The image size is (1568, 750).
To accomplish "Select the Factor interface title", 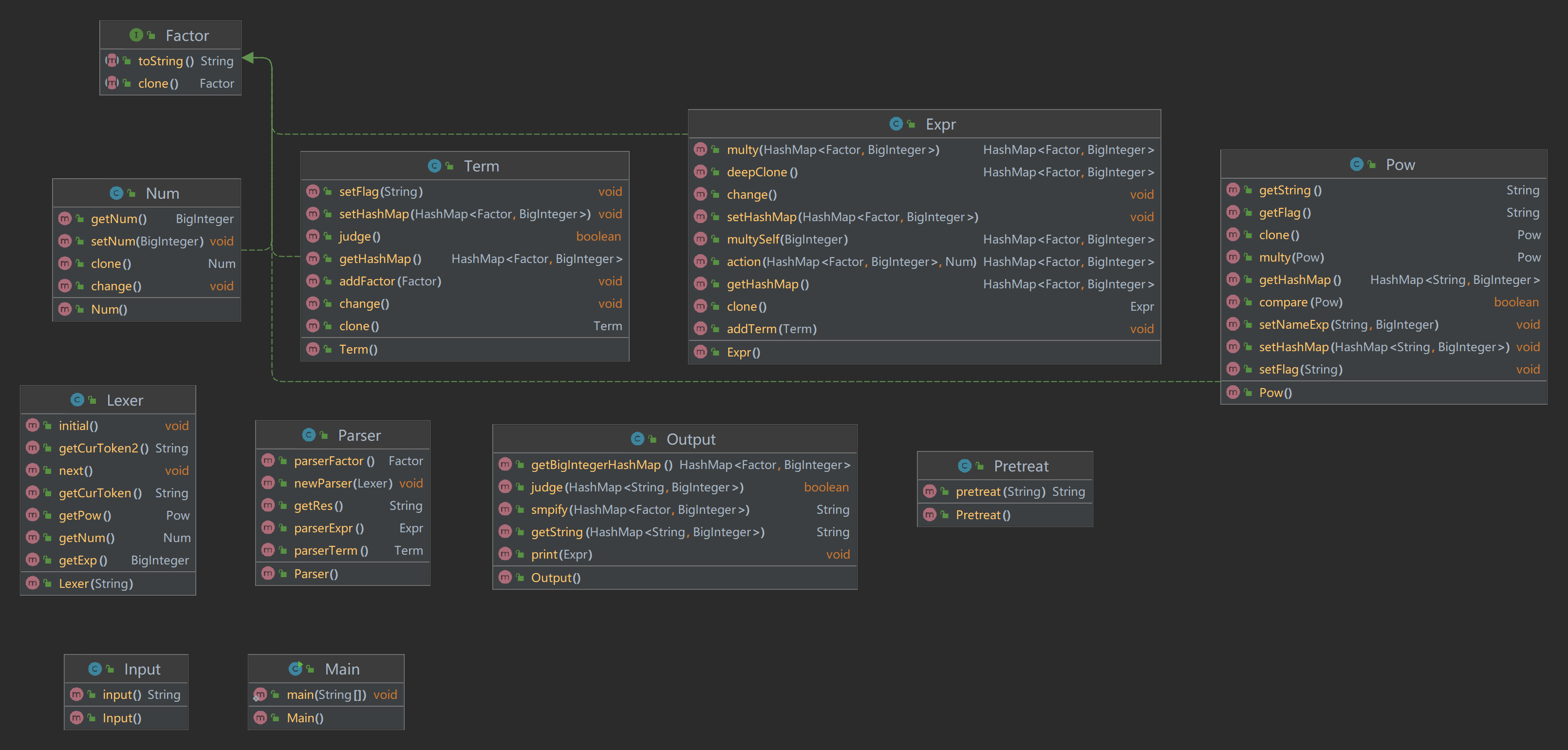I will click(x=187, y=35).
